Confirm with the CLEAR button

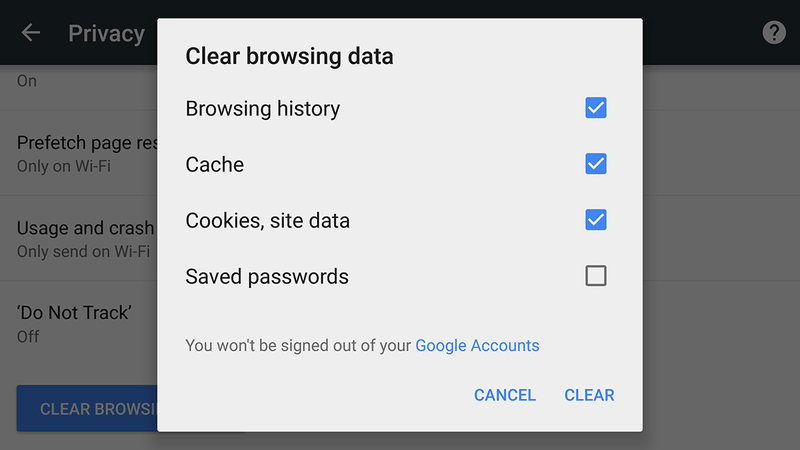tap(589, 395)
